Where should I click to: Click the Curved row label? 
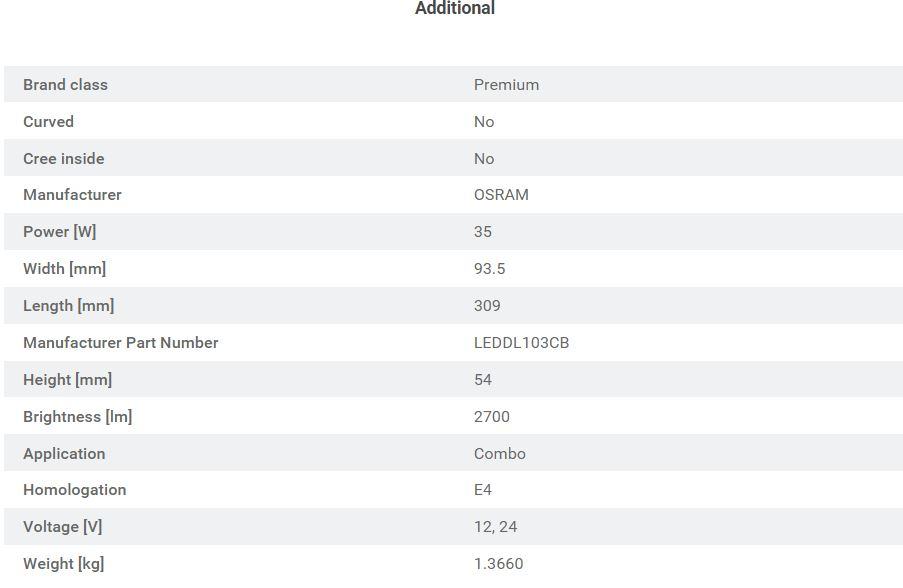[48, 122]
